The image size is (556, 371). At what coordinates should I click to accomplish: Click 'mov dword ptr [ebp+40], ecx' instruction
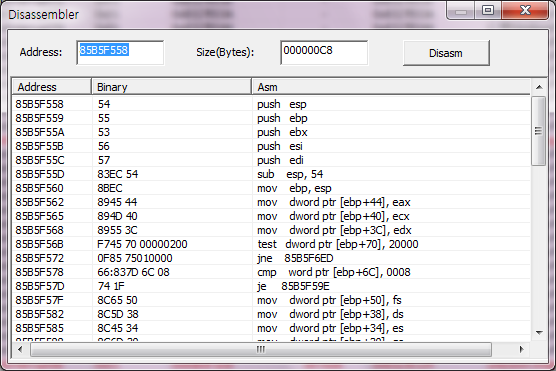coord(333,216)
